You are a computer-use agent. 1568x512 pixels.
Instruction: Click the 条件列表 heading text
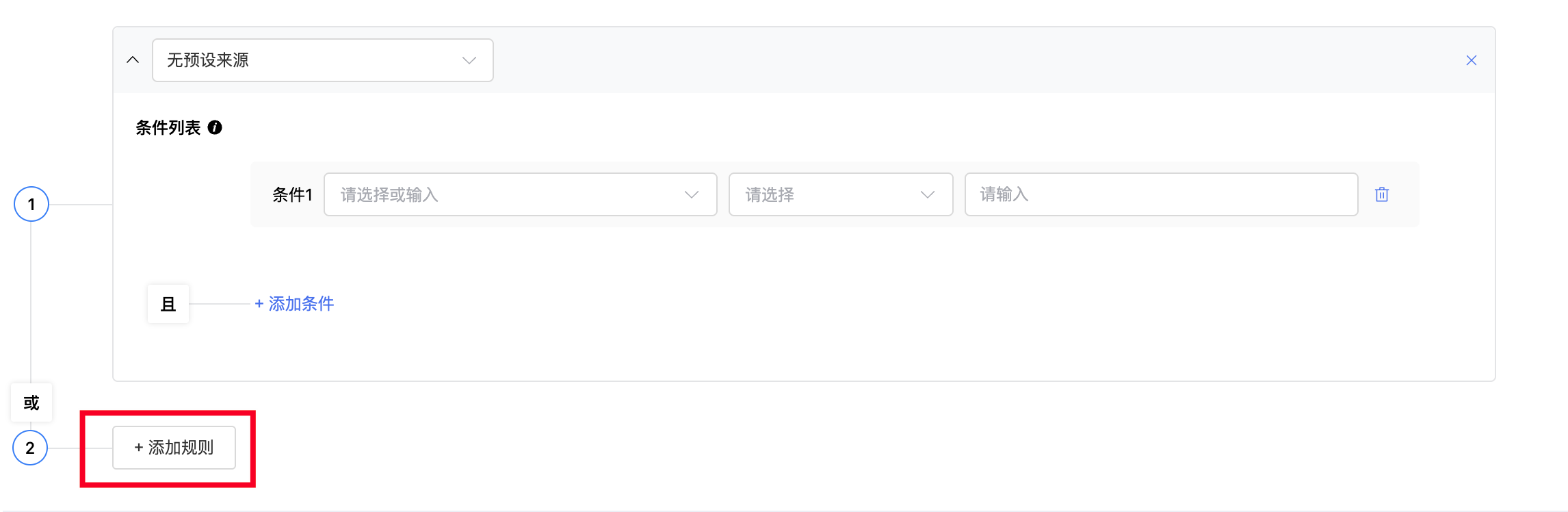click(x=168, y=127)
